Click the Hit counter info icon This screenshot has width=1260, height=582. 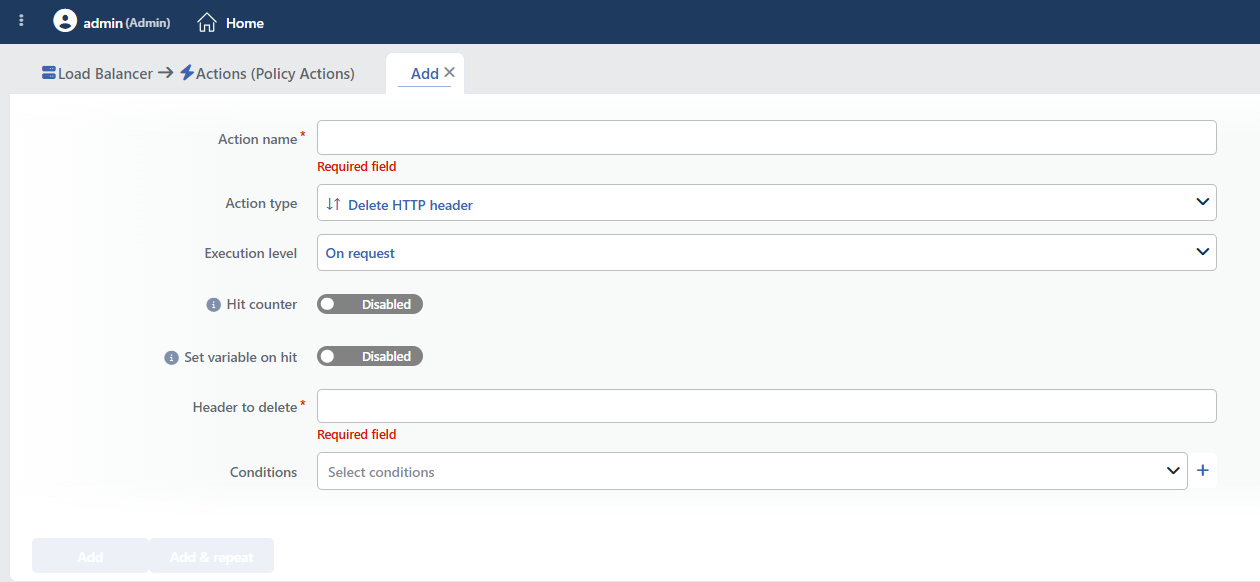[x=213, y=305]
